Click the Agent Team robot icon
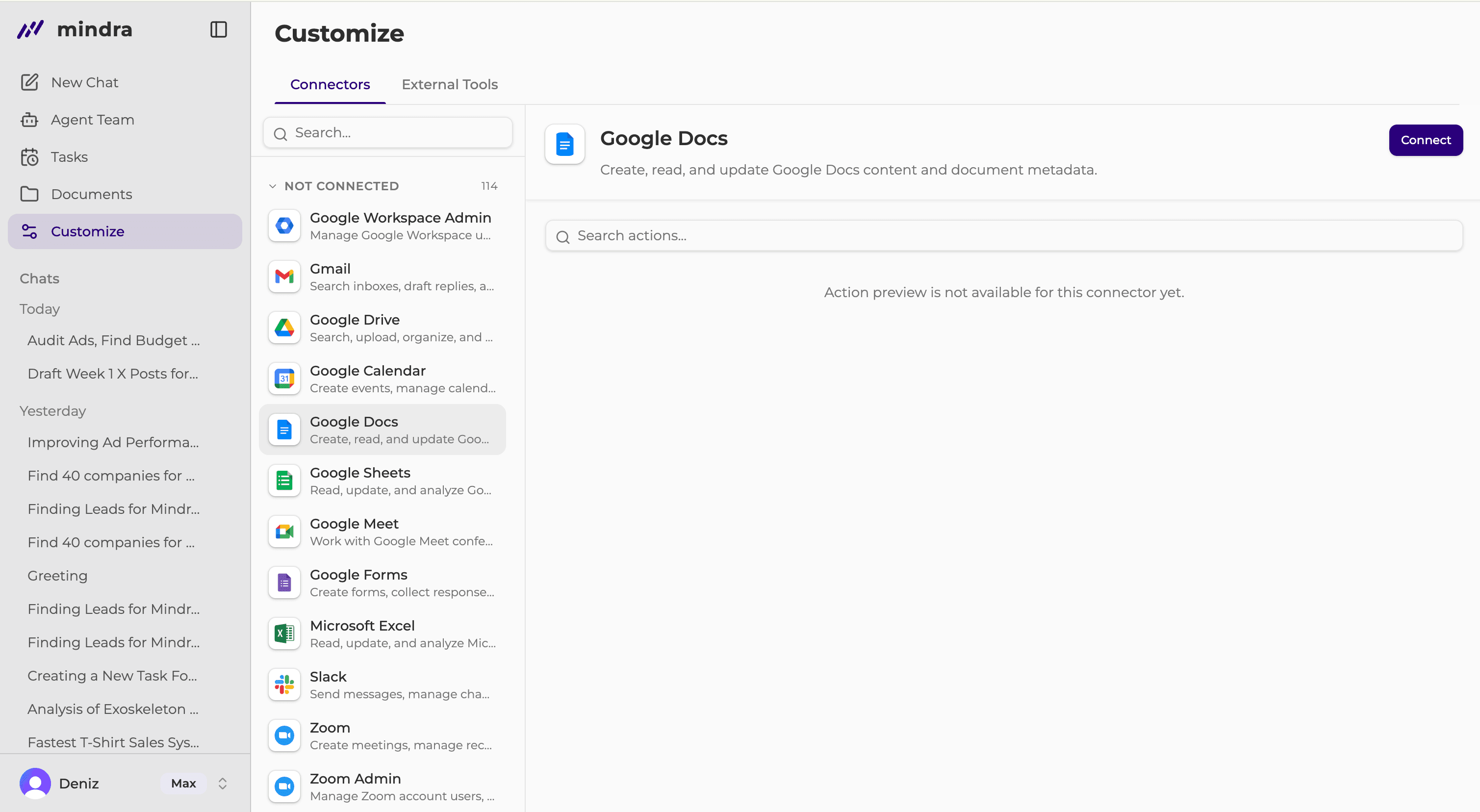Image resolution: width=1480 pixels, height=812 pixels. coord(29,120)
